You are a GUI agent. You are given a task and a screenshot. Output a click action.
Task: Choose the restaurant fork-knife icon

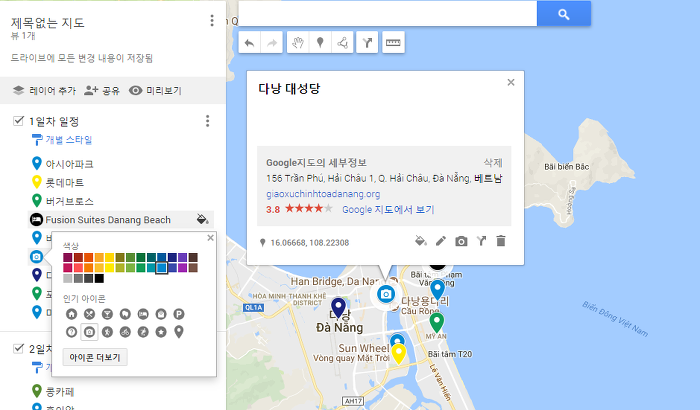pos(89,314)
